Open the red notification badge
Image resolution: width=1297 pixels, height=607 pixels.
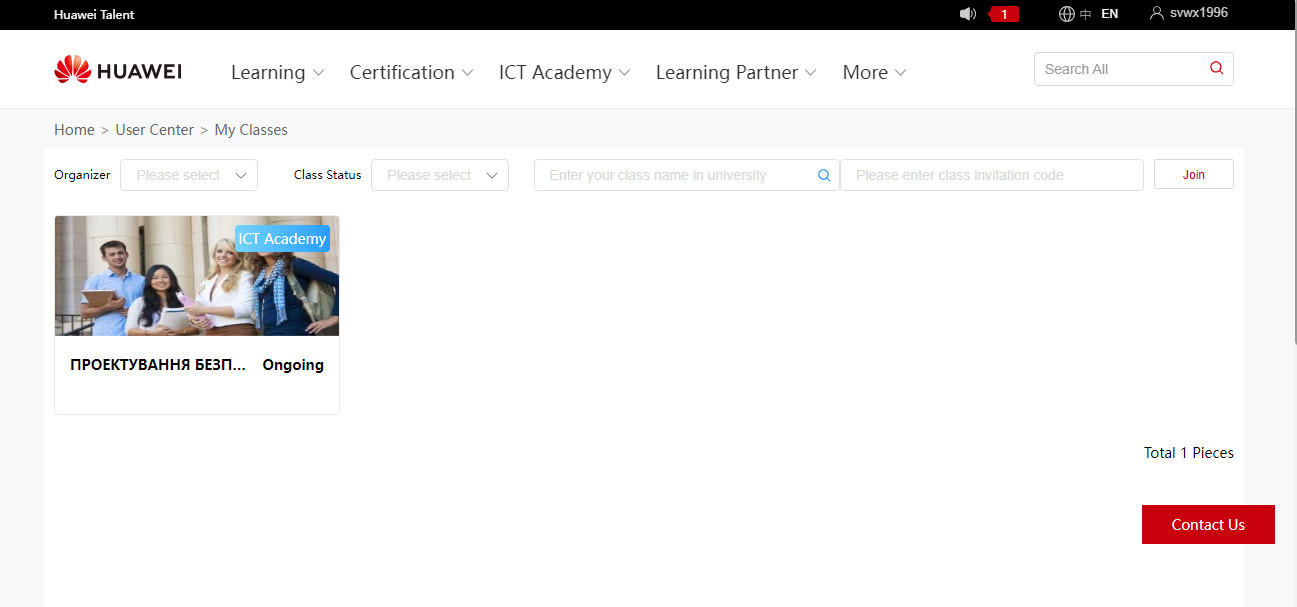click(x=1004, y=14)
